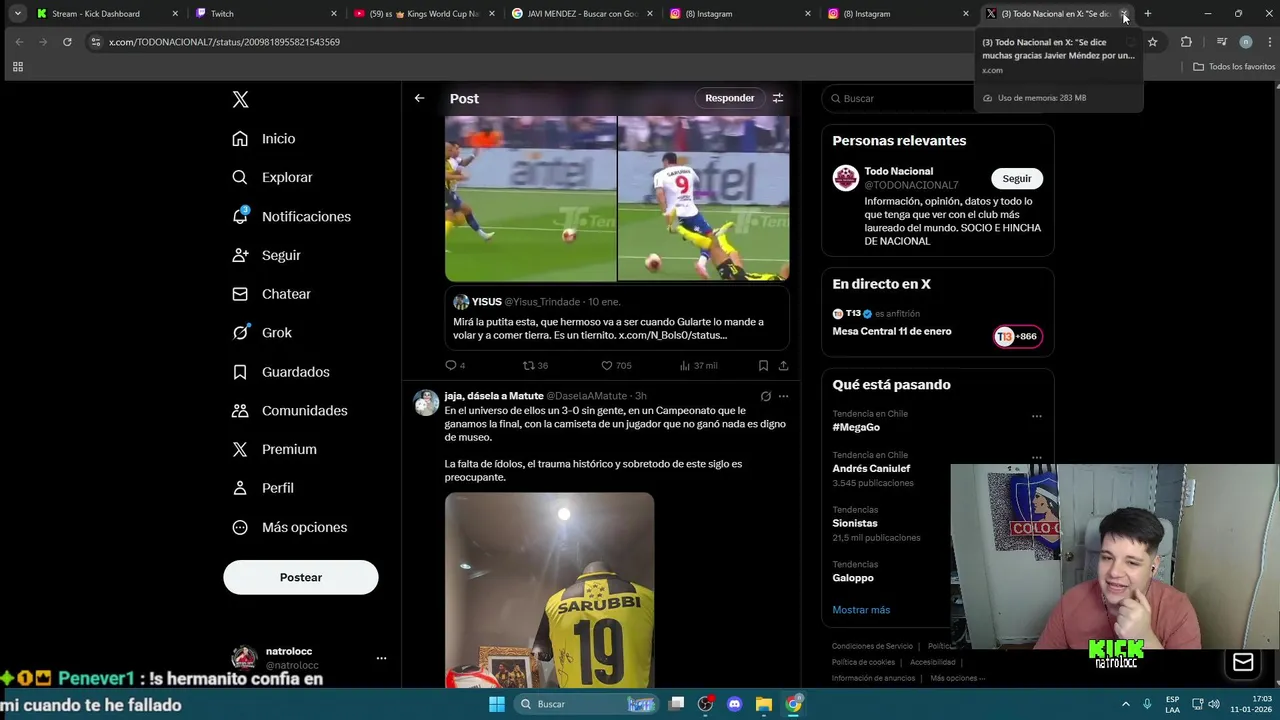The width and height of the screenshot is (1280, 720).
Task: Open browser tab search dropdown arrow
Action: click(17, 14)
